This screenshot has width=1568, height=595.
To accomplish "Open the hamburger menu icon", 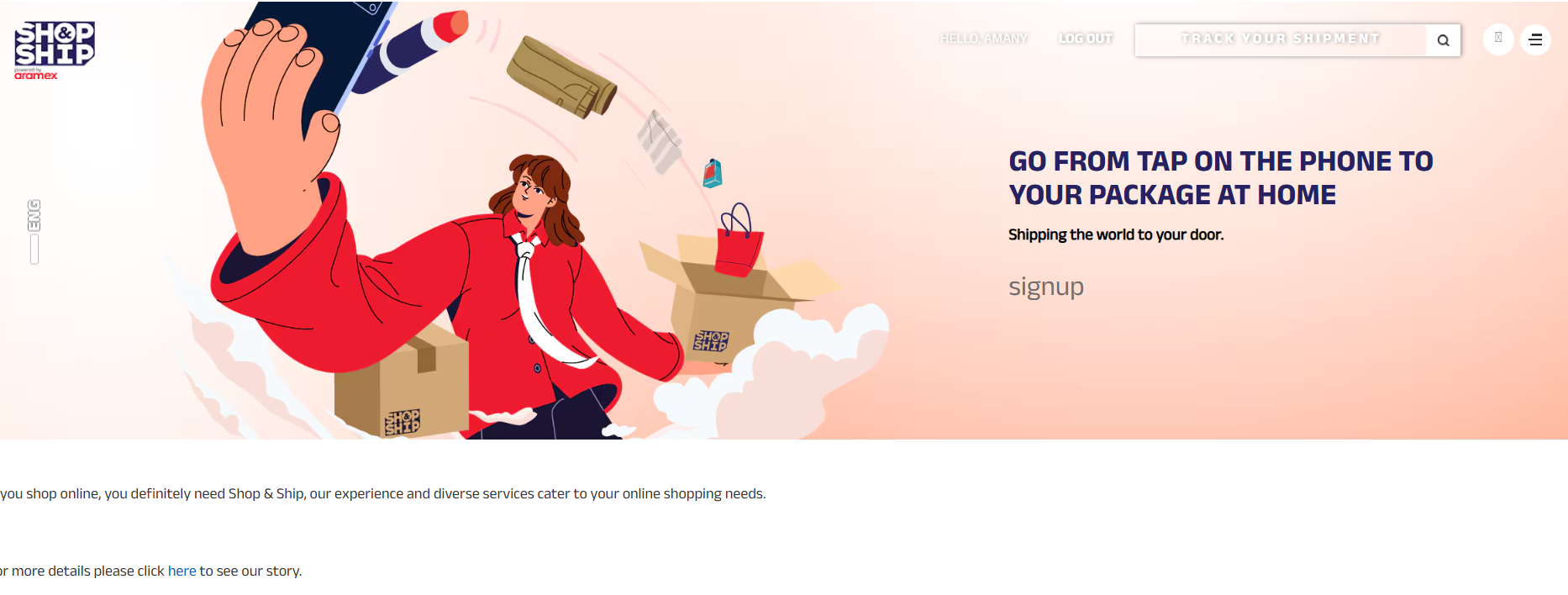I will point(1535,39).
